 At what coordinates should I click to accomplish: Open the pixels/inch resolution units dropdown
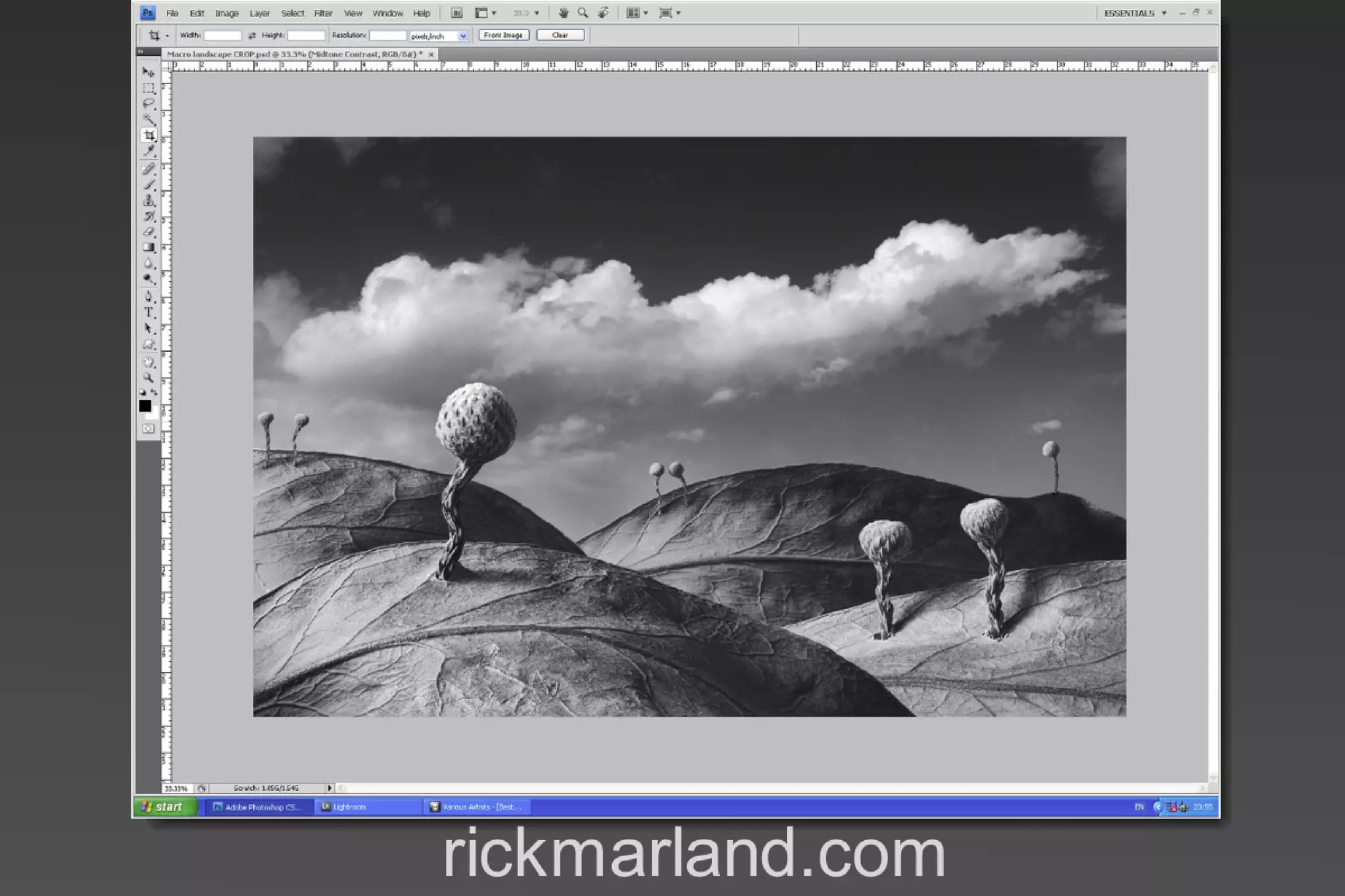(x=463, y=36)
